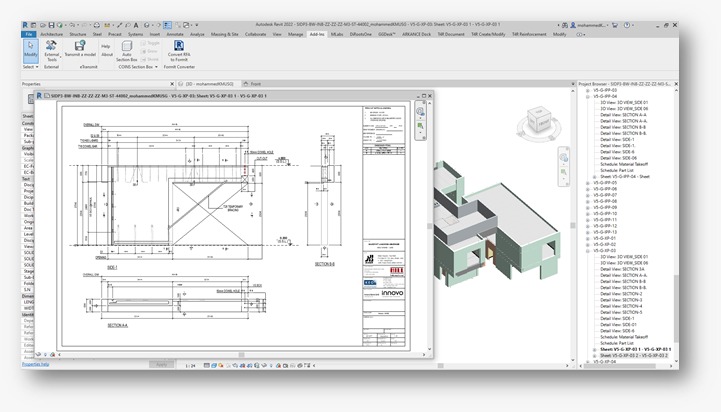Switch to Structure ribbon tab

click(x=78, y=34)
